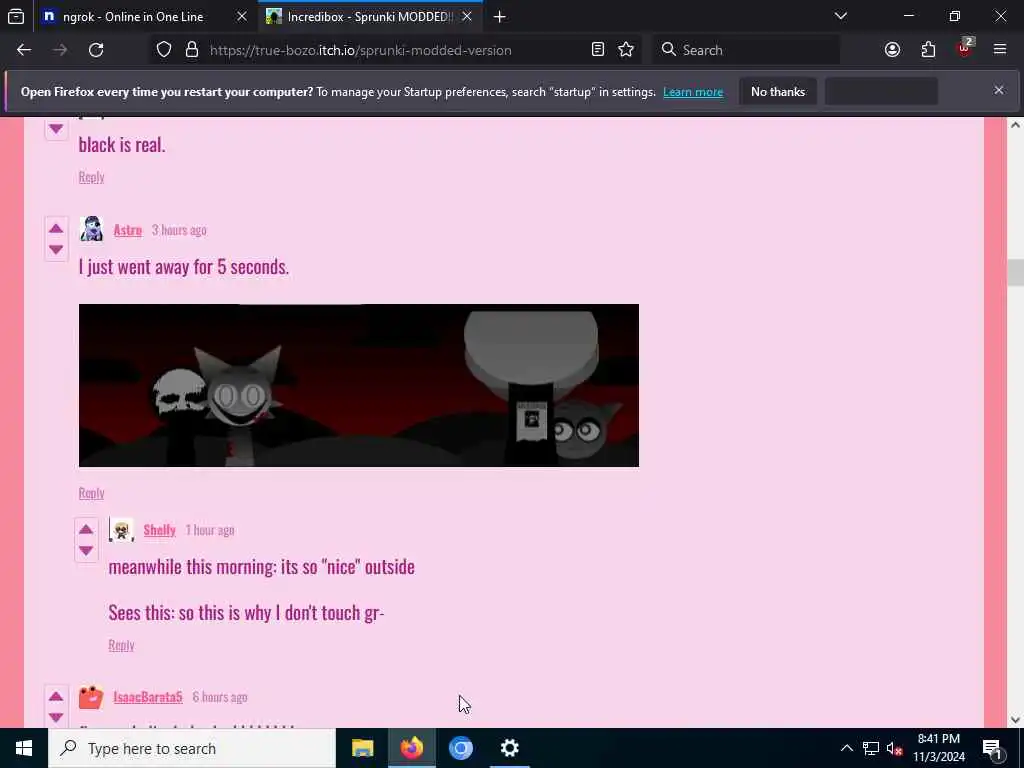Reply to 'black is real.' comment
This screenshot has width=1024, height=768.
(91, 177)
